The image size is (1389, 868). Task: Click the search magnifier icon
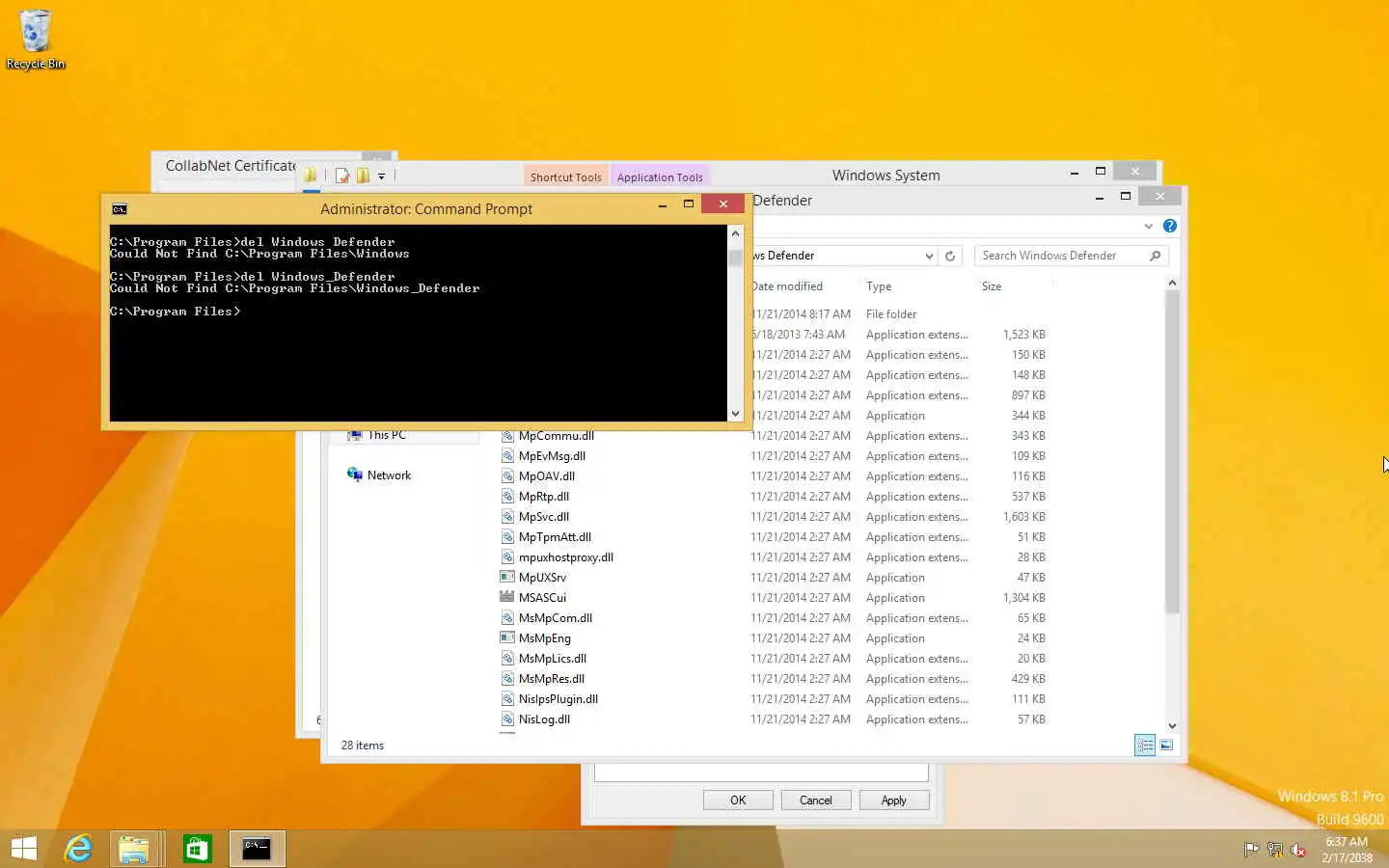pyautogui.click(x=1156, y=256)
